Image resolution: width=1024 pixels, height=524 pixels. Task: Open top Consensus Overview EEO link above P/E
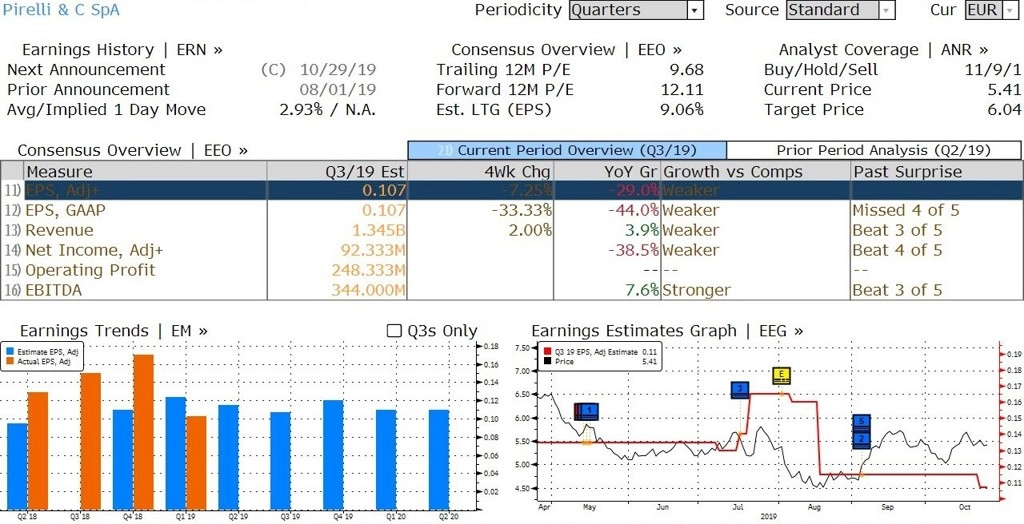(566, 50)
